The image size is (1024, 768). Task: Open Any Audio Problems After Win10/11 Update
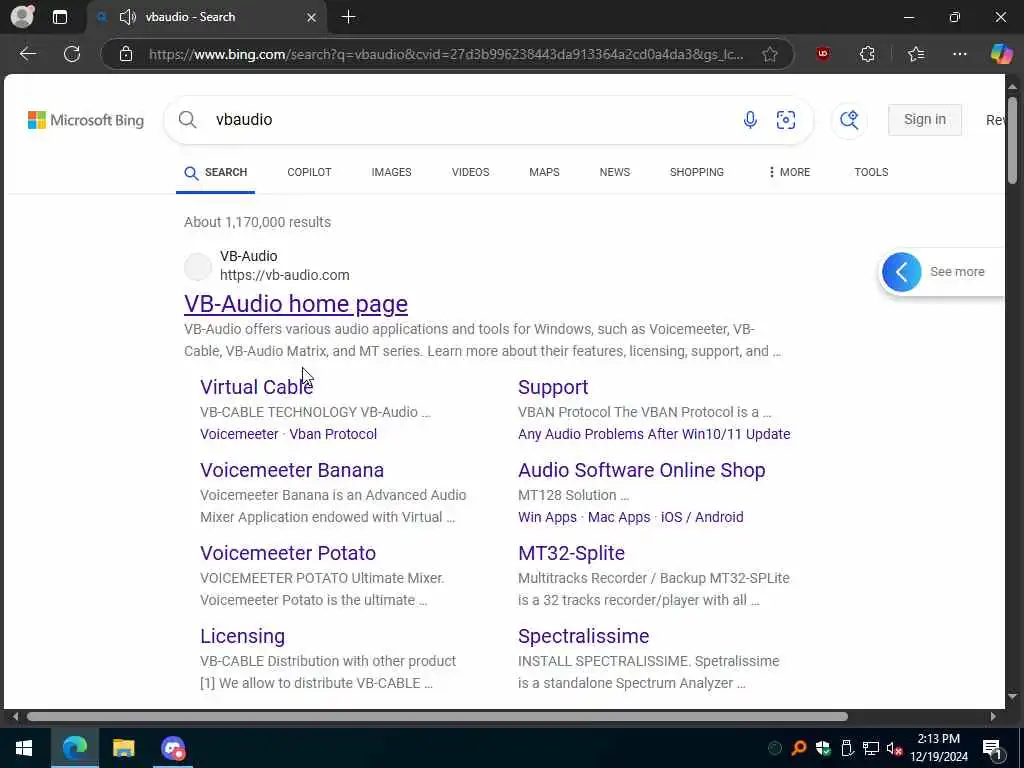click(654, 434)
